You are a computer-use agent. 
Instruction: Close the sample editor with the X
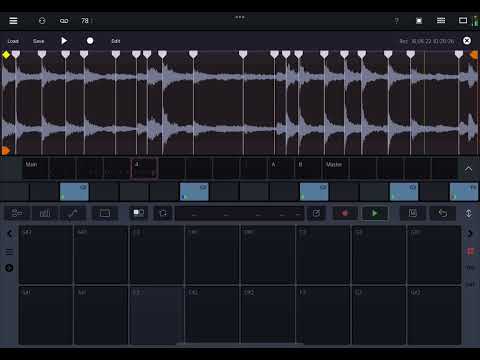pos(467,41)
